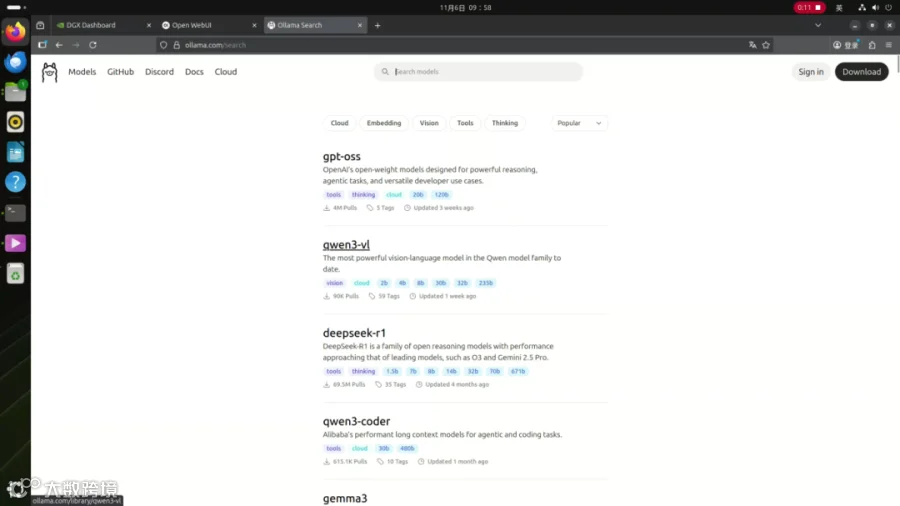Open Terminal from the dock
This screenshot has width=900, height=506.
pyautogui.click(x=15, y=213)
